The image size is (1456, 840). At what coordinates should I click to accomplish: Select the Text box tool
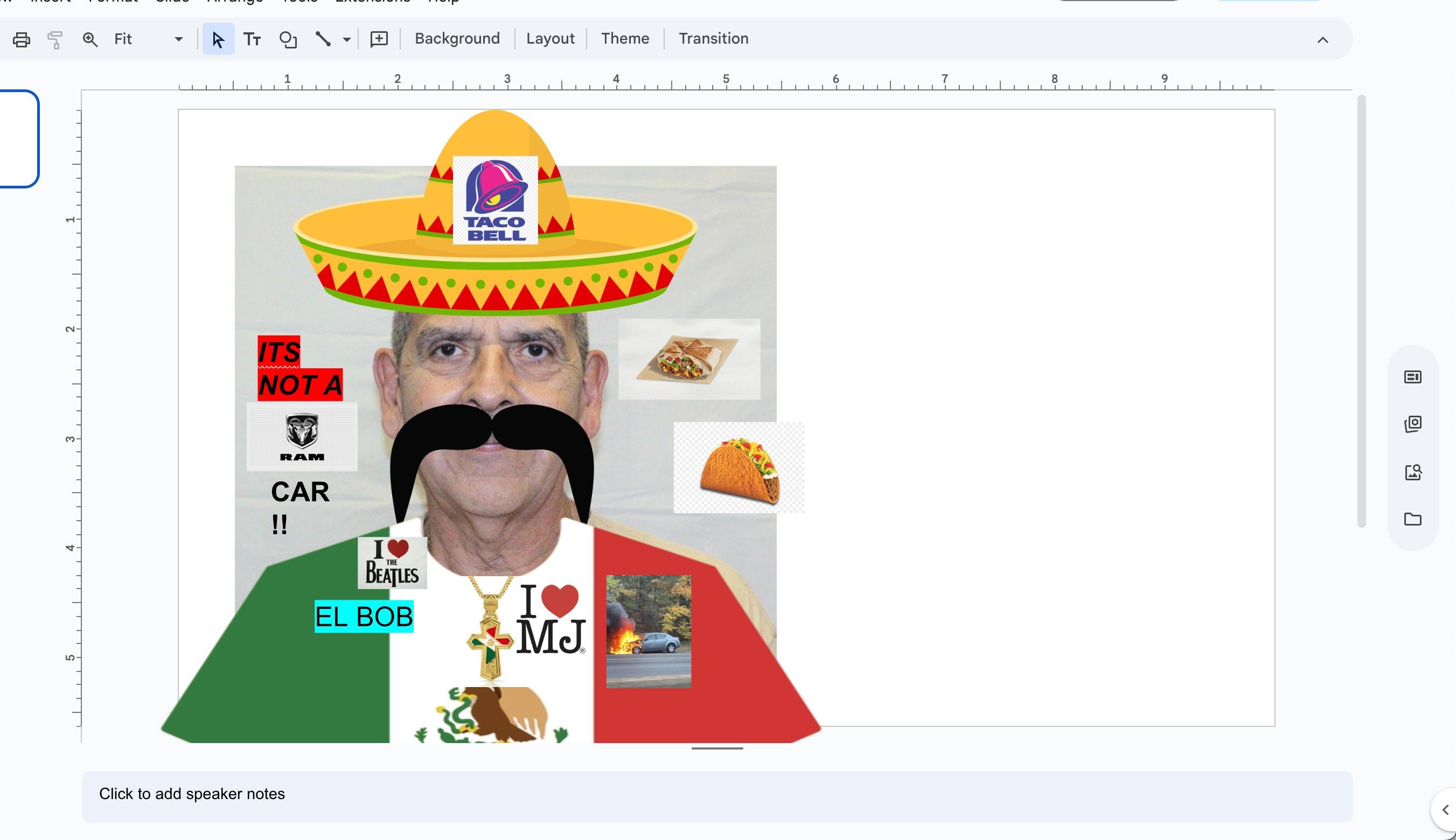click(252, 39)
